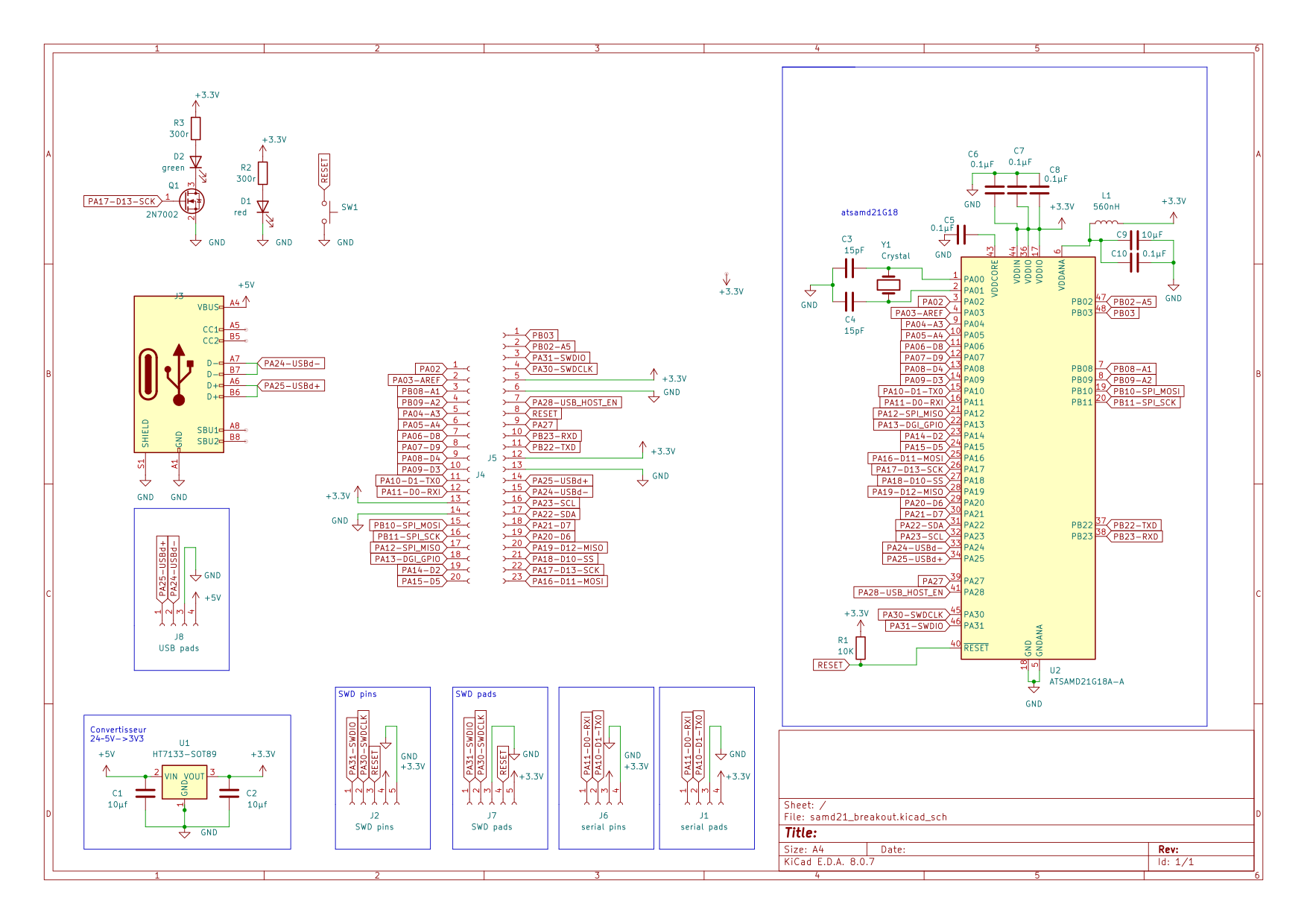Select the C1 10µF capacitor symbol
The width and height of the screenshot is (1307, 924).
click(x=145, y=793)
